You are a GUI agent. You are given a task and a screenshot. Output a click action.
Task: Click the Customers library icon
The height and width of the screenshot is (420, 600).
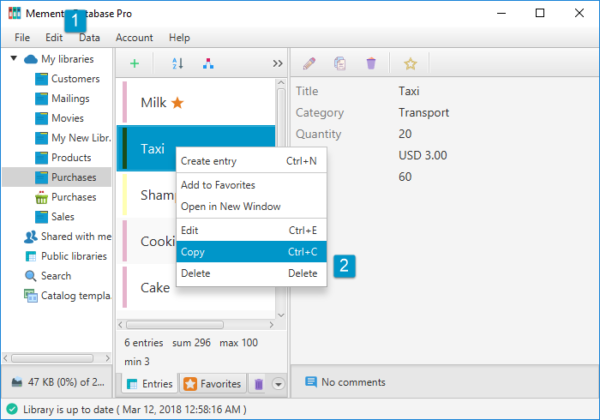(41, 79)
